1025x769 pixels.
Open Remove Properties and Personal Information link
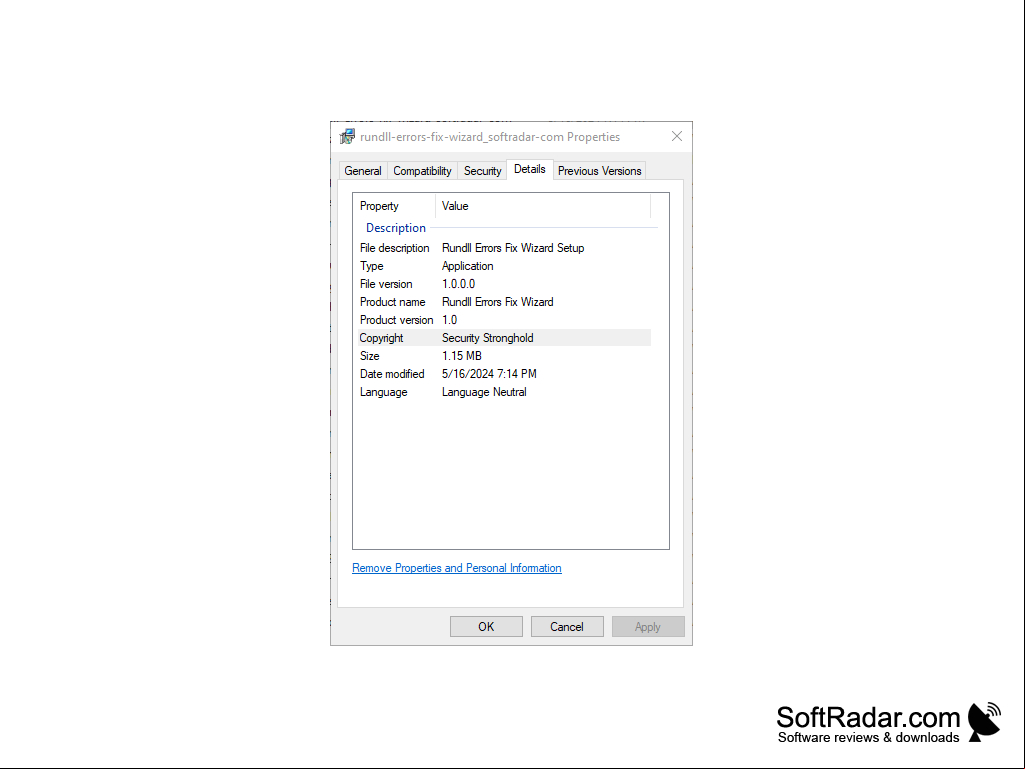pyautogui.click(x=456, y=568)
